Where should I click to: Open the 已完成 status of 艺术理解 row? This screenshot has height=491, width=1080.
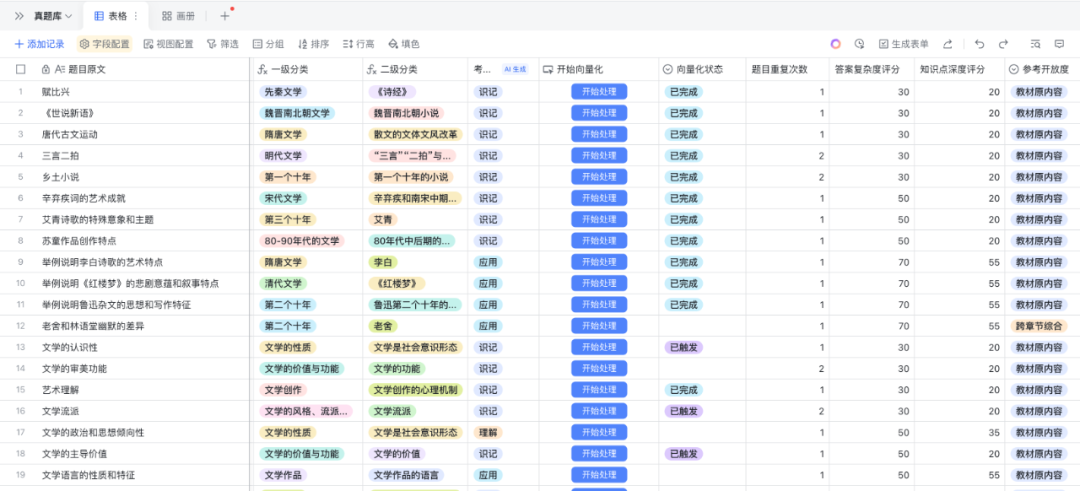[683, 390]
